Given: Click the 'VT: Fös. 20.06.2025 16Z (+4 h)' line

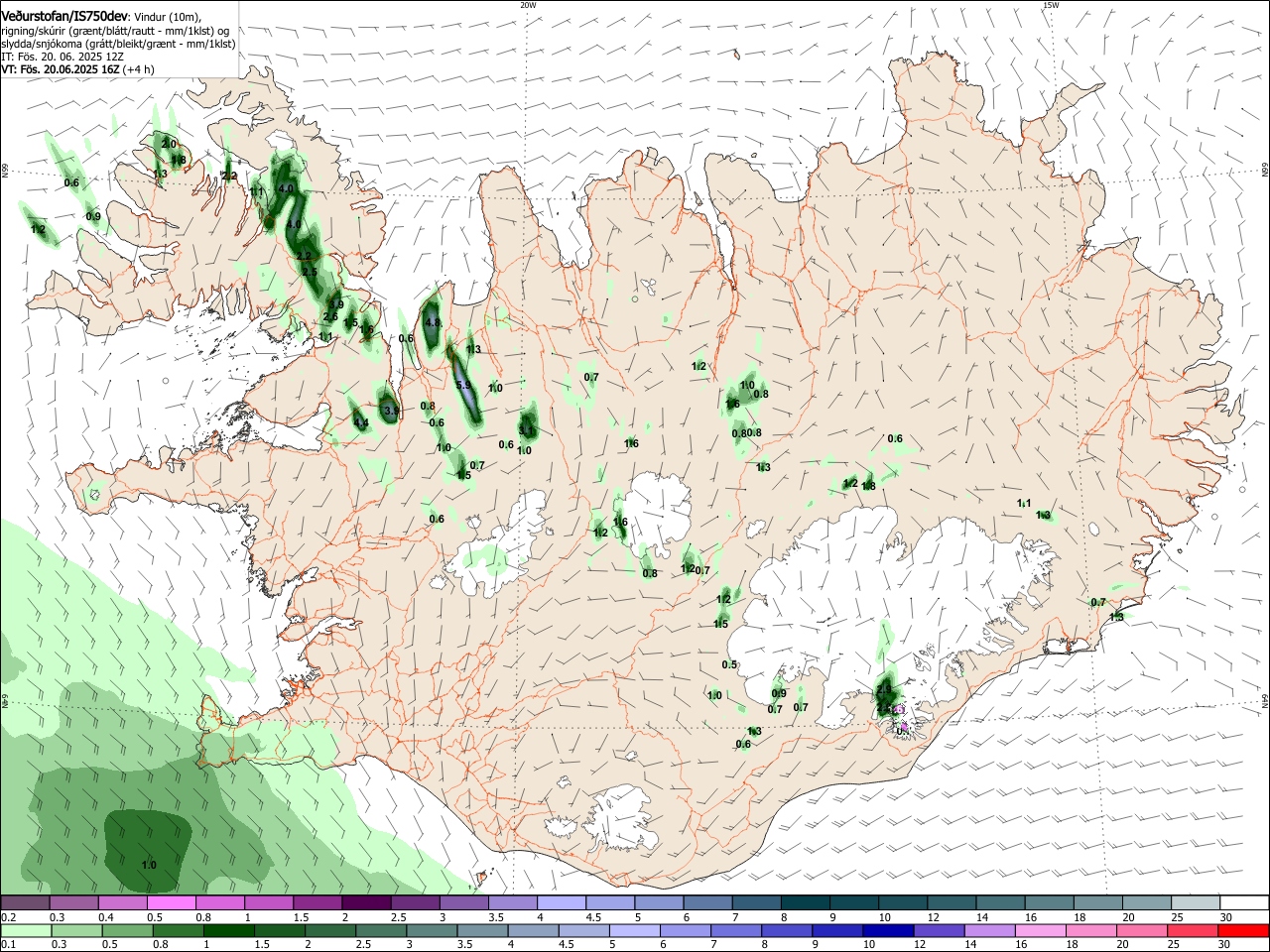Looking at the screenshot, I should point(77,69).
